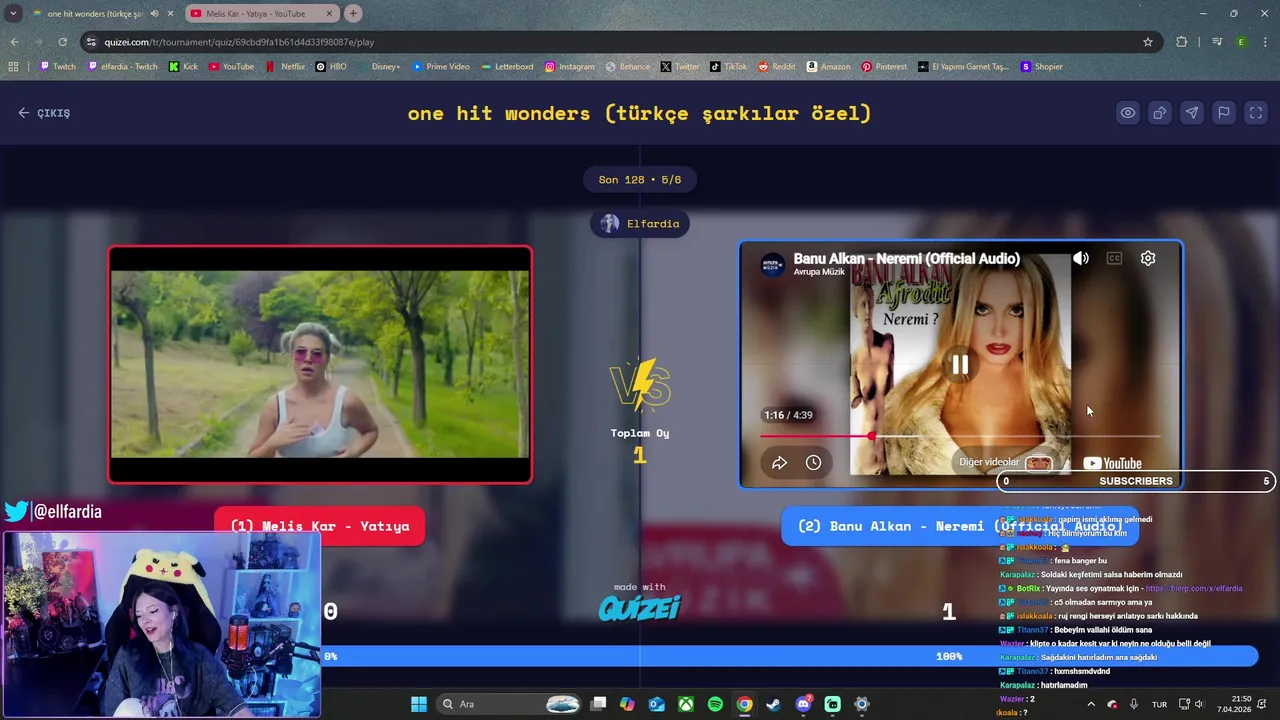1280x720 pixels.
Task: Click the paper plane share icon
Action: point(1192,113)
